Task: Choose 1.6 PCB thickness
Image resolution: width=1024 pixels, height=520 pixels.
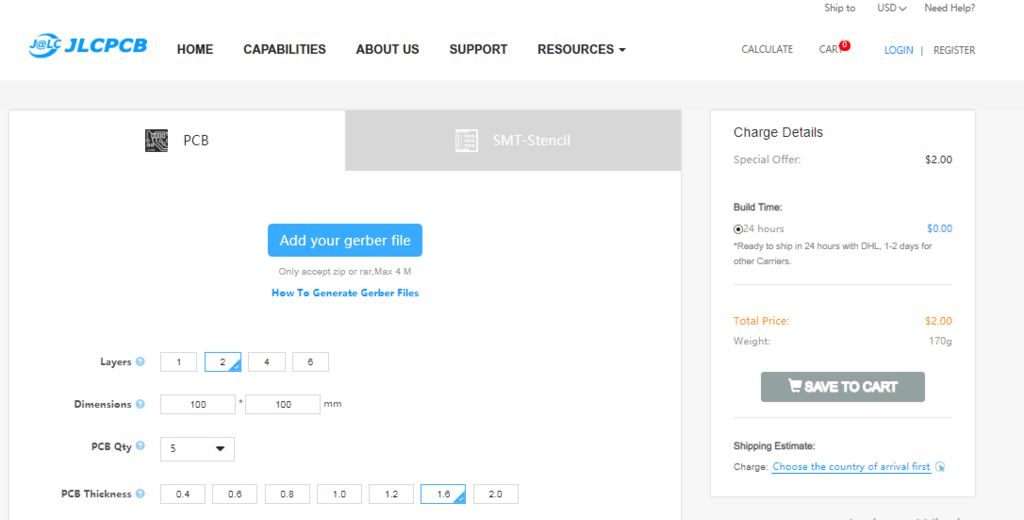Action: coord(443,494)
